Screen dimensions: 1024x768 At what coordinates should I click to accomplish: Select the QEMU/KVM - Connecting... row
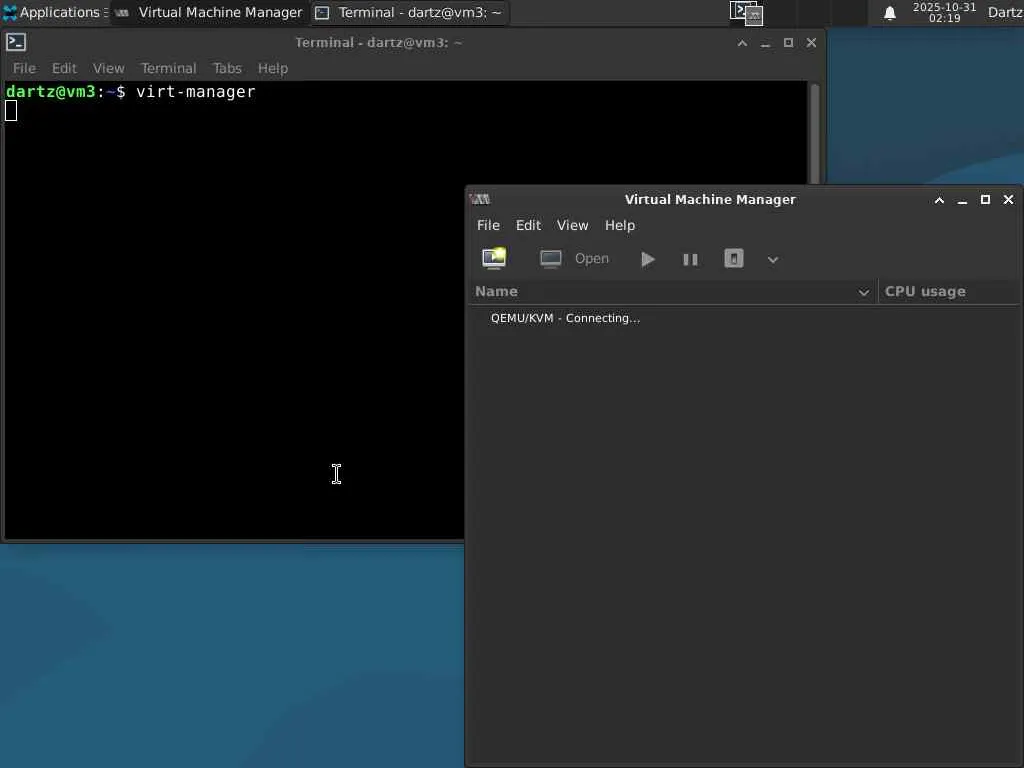744,318
